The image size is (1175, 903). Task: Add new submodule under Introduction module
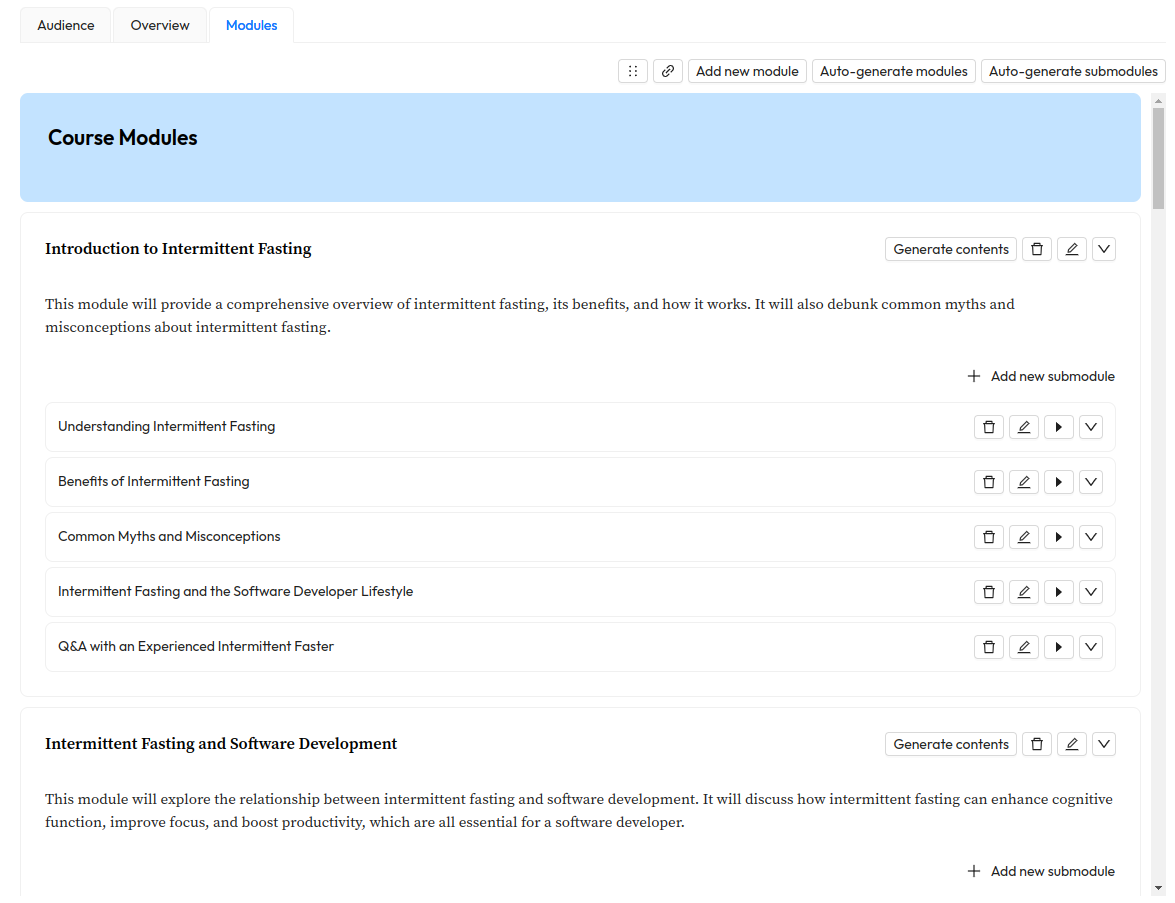(x=1041, y=376)
